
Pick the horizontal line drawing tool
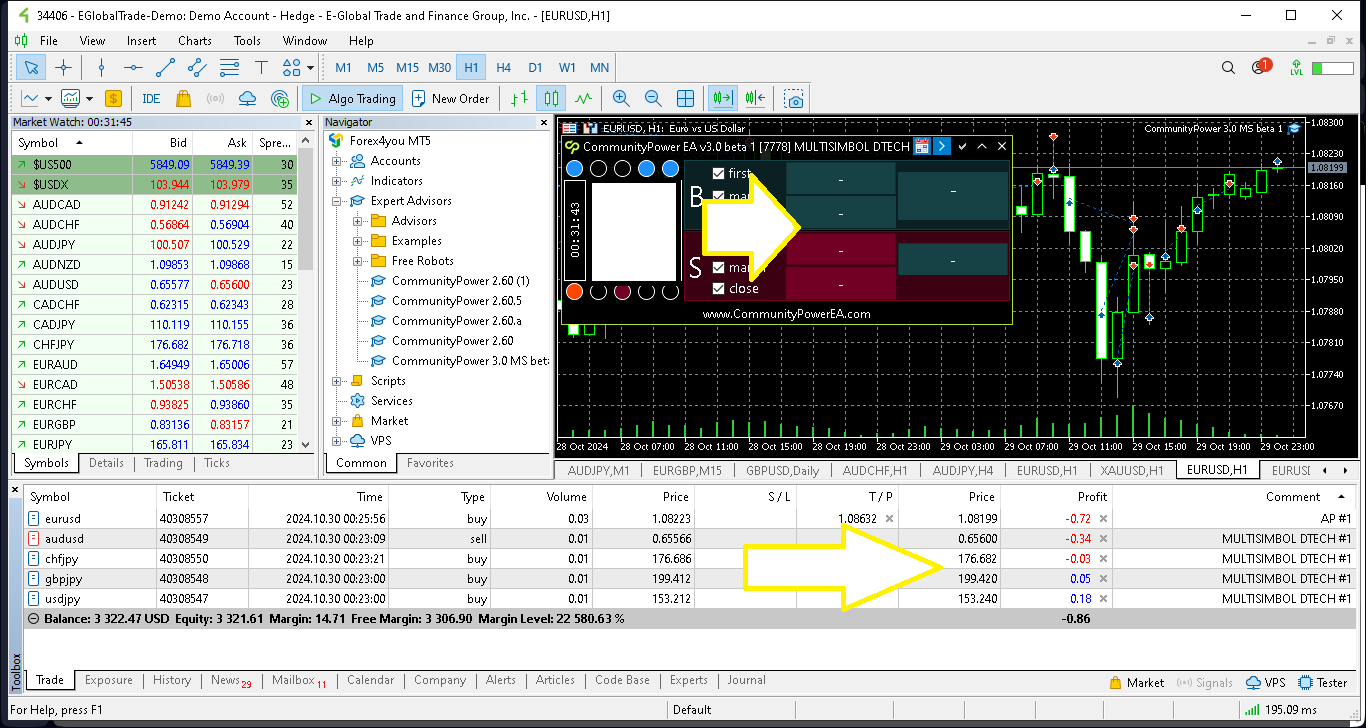pyautogui.click(x=133, y=68)
